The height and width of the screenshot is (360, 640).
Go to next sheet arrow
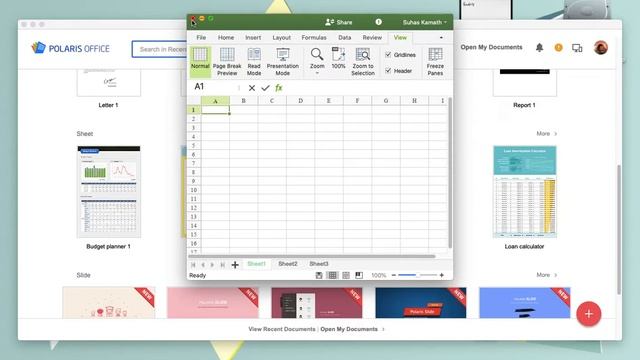coord(212,265)
